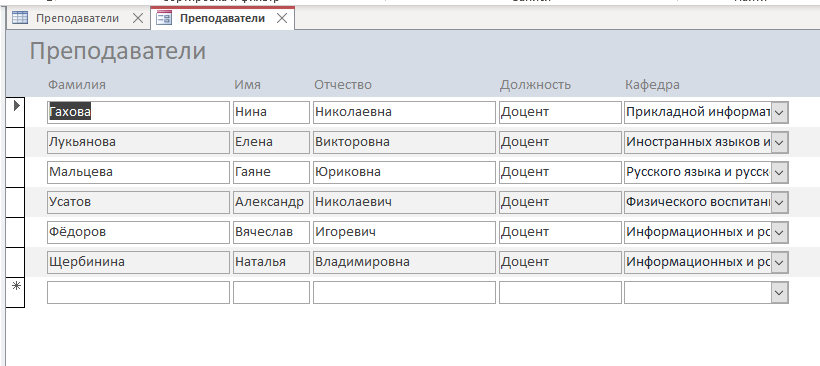Viewport: 820px width, 366px height.
Task: Click the Отчество column header label
Action: (343, 85)
